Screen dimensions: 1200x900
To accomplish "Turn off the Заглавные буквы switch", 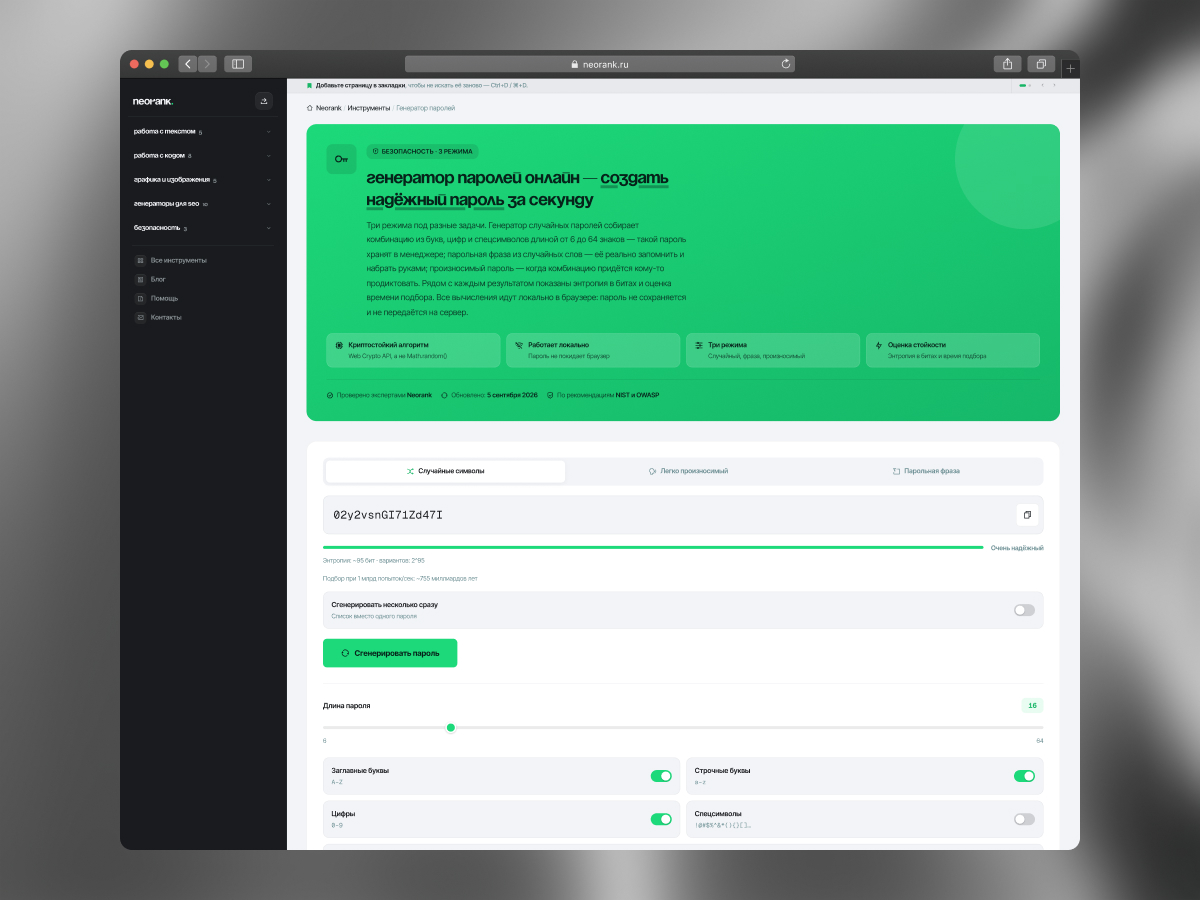I will point(661,776).
